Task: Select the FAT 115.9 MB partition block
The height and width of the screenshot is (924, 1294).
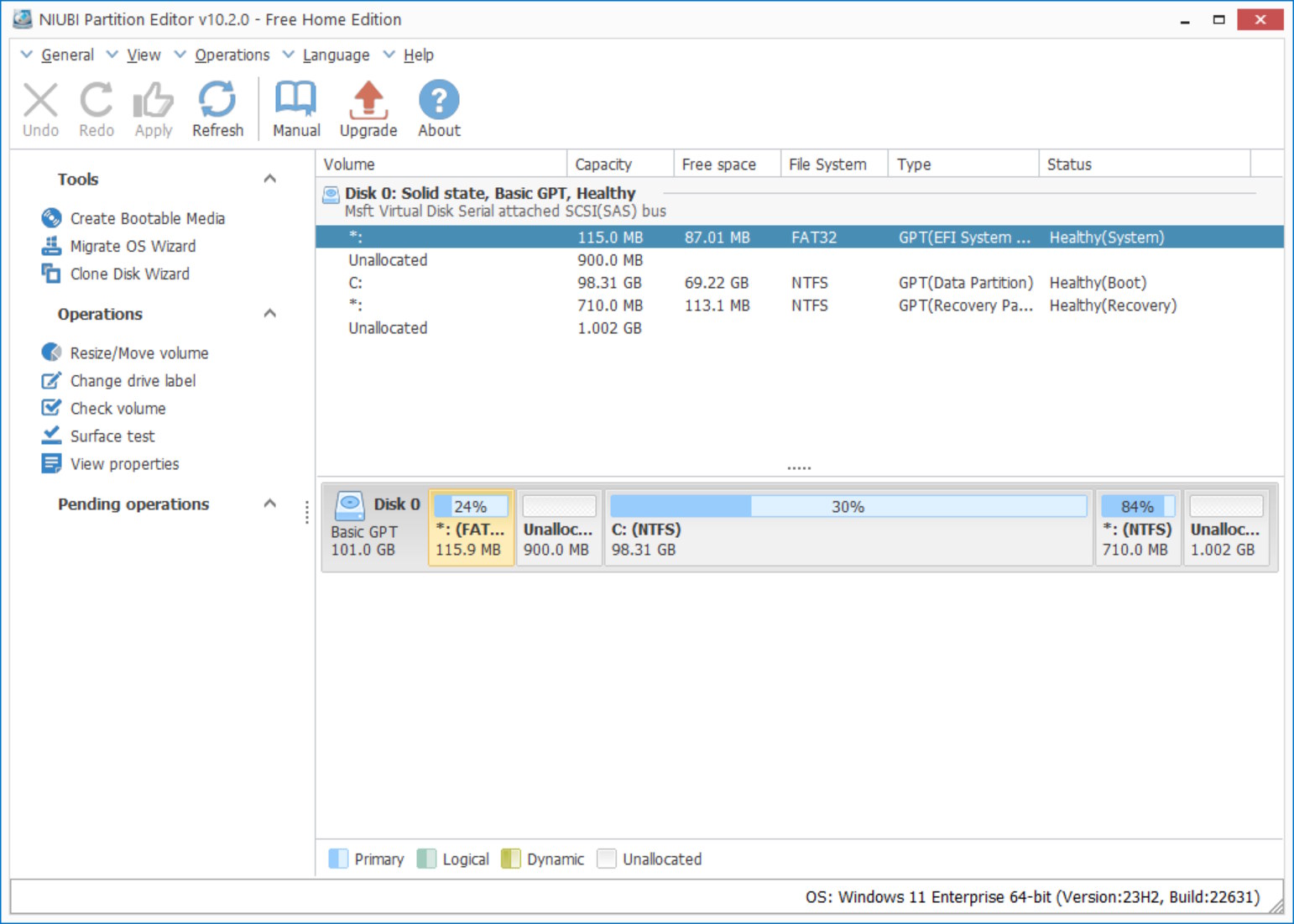Action: tap(471, 528)
